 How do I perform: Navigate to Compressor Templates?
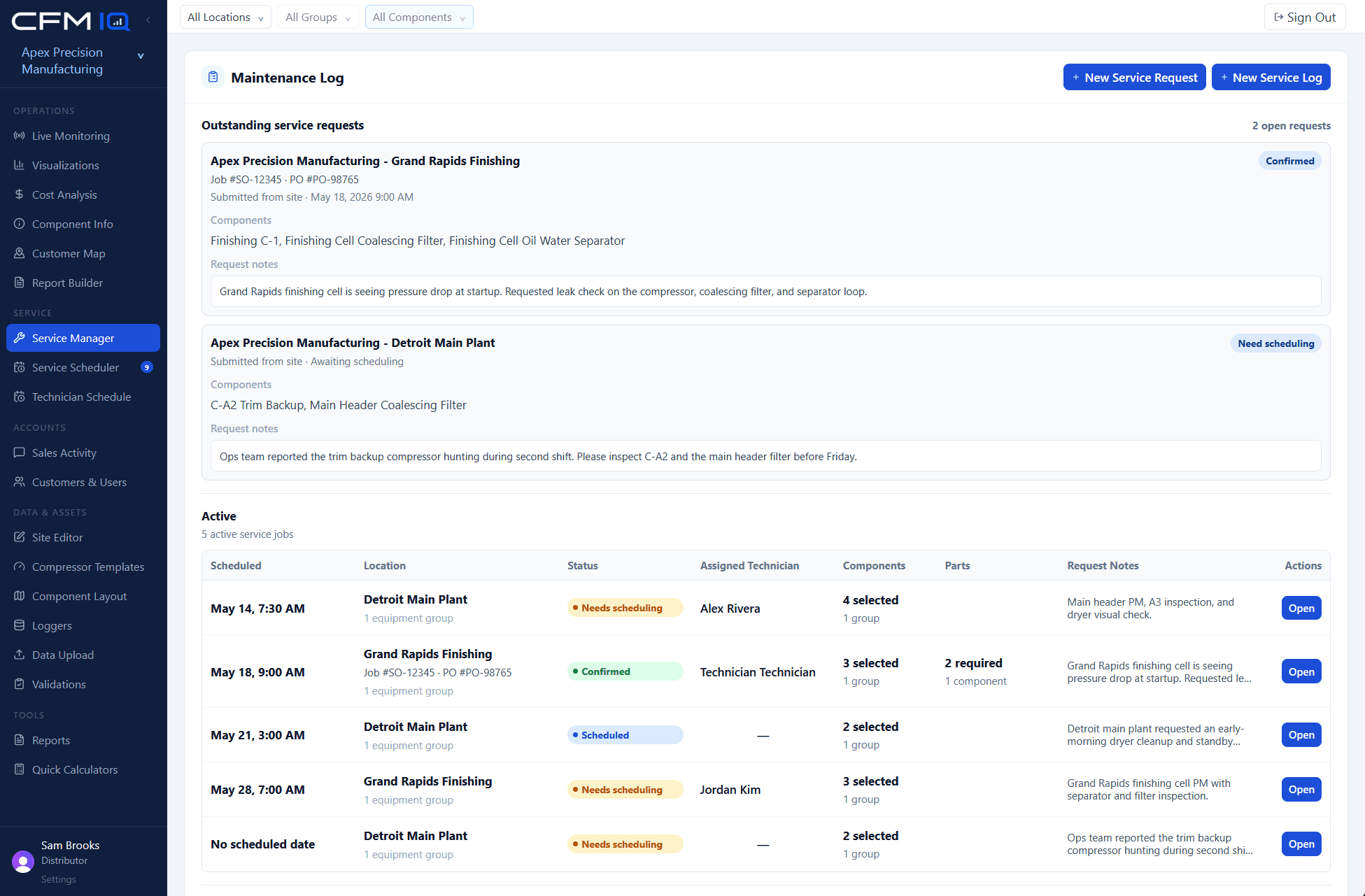point(83,567)
